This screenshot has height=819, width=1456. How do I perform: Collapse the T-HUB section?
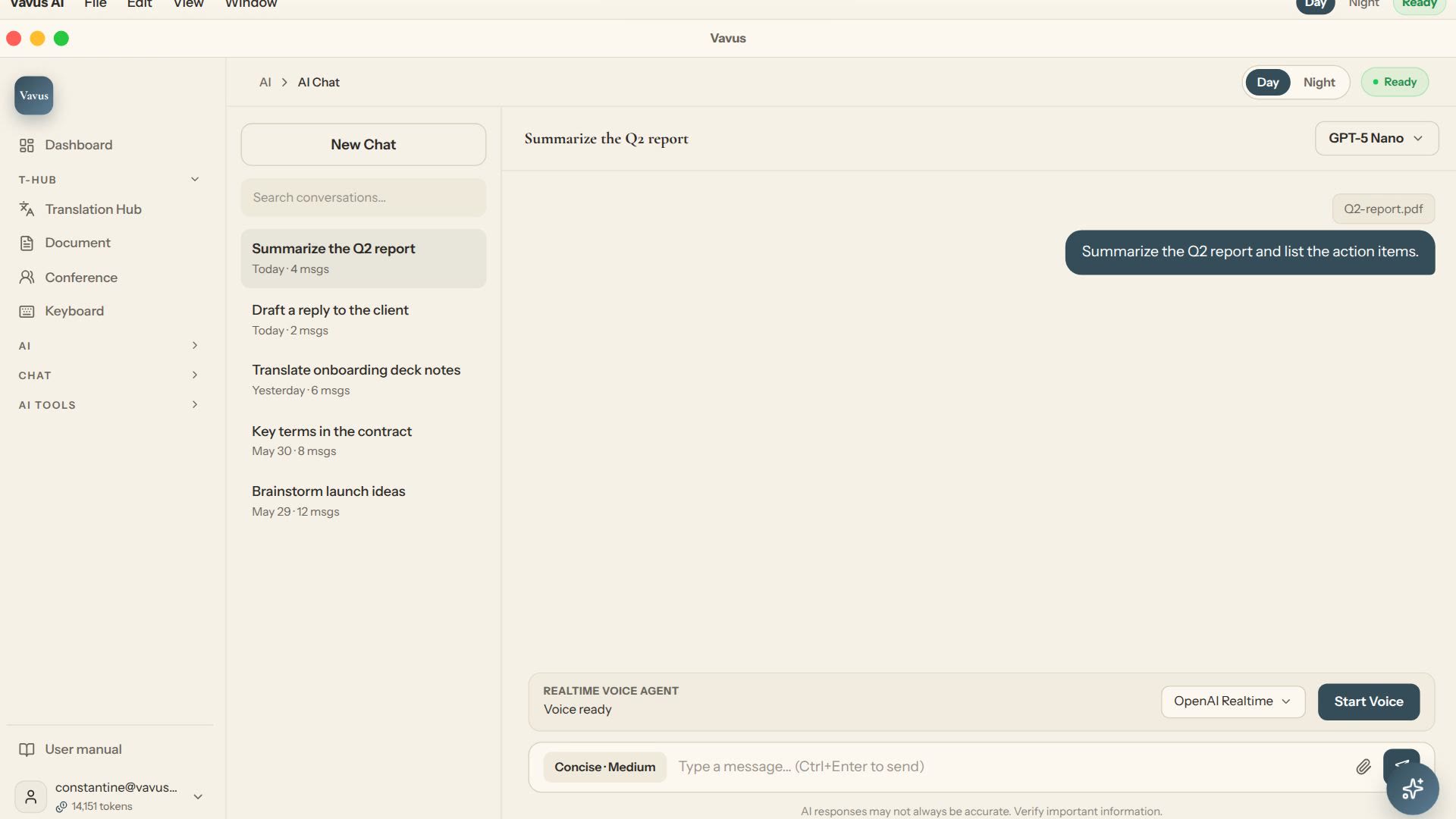(x=195, y=180)
